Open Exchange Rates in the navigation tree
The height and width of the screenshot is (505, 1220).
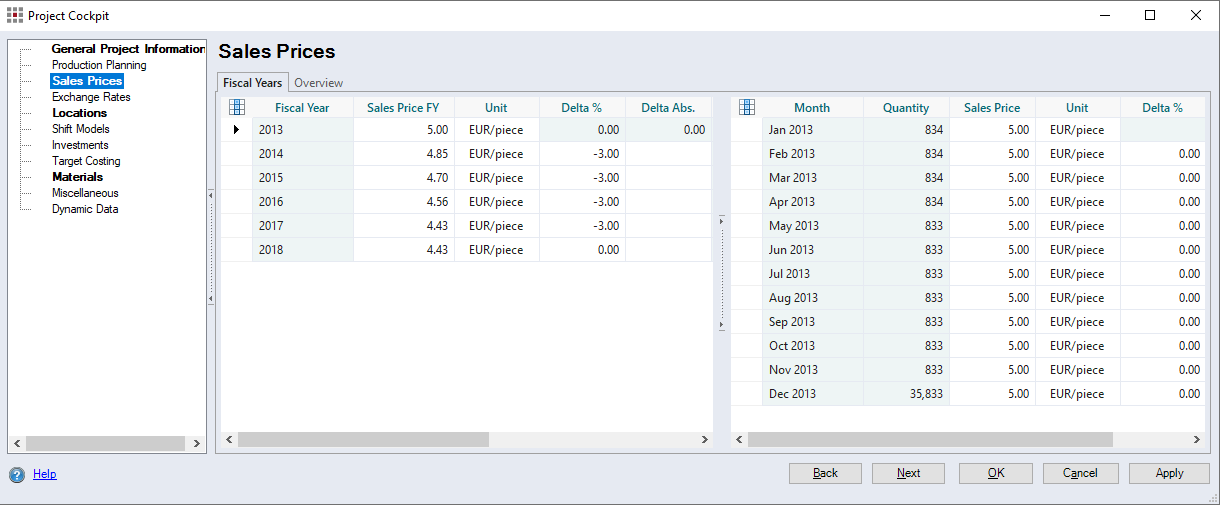(x=91, y=97)
